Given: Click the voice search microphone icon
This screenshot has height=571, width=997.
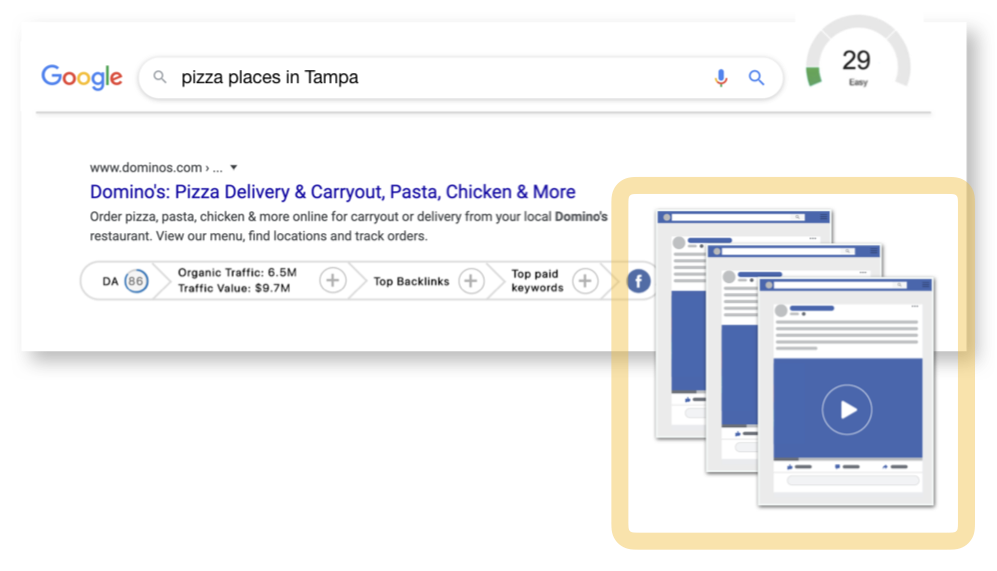Looking at the screenshot, I should click(720, 78).
